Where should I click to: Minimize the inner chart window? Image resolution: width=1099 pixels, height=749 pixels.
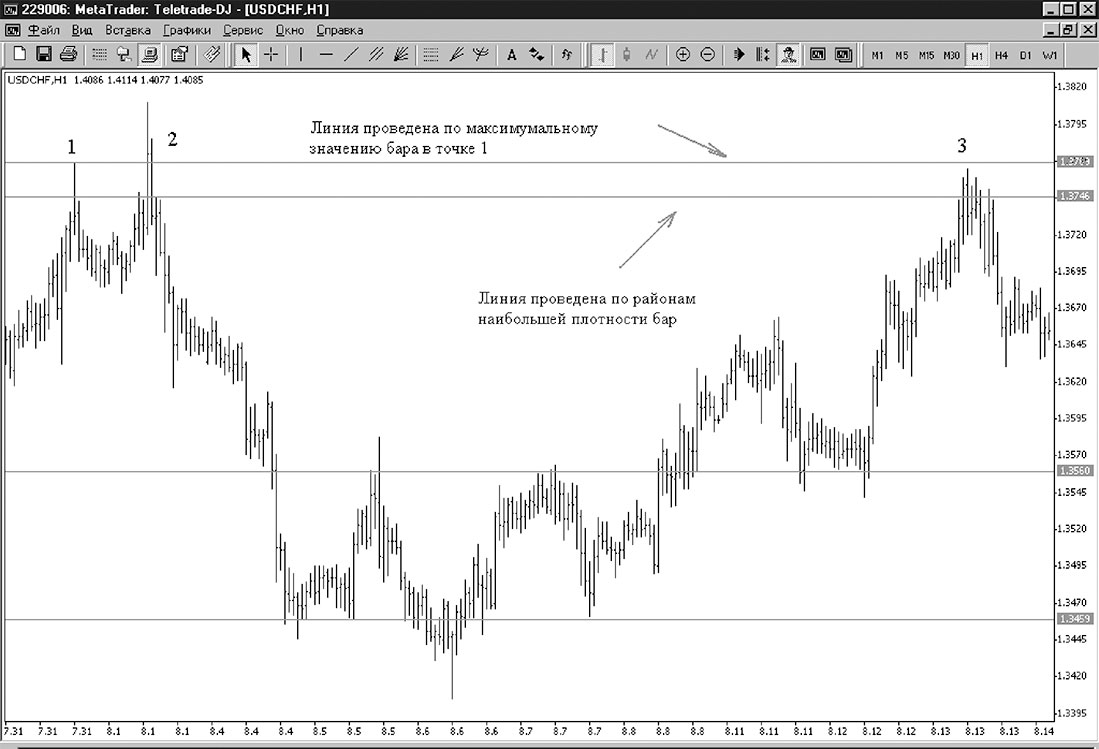(x=1051, y=30)
